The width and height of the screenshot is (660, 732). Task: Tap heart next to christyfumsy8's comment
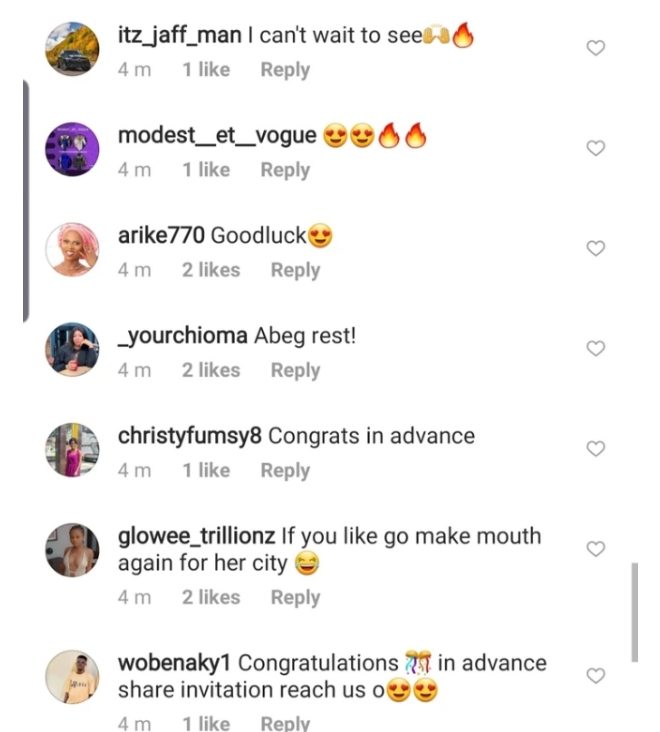[595, 449]
